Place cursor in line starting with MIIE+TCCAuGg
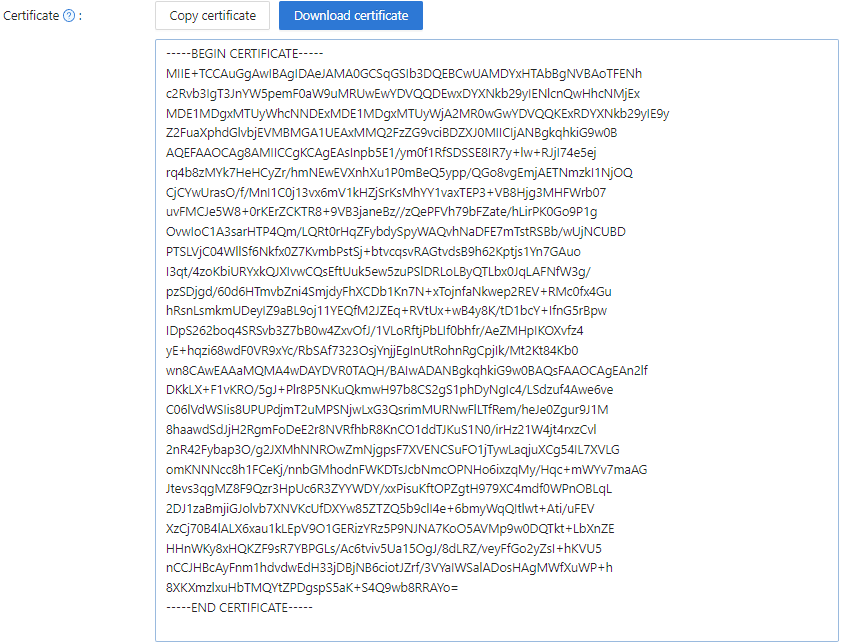Screen dimensions: 855x644 click(x=404, y=74)
